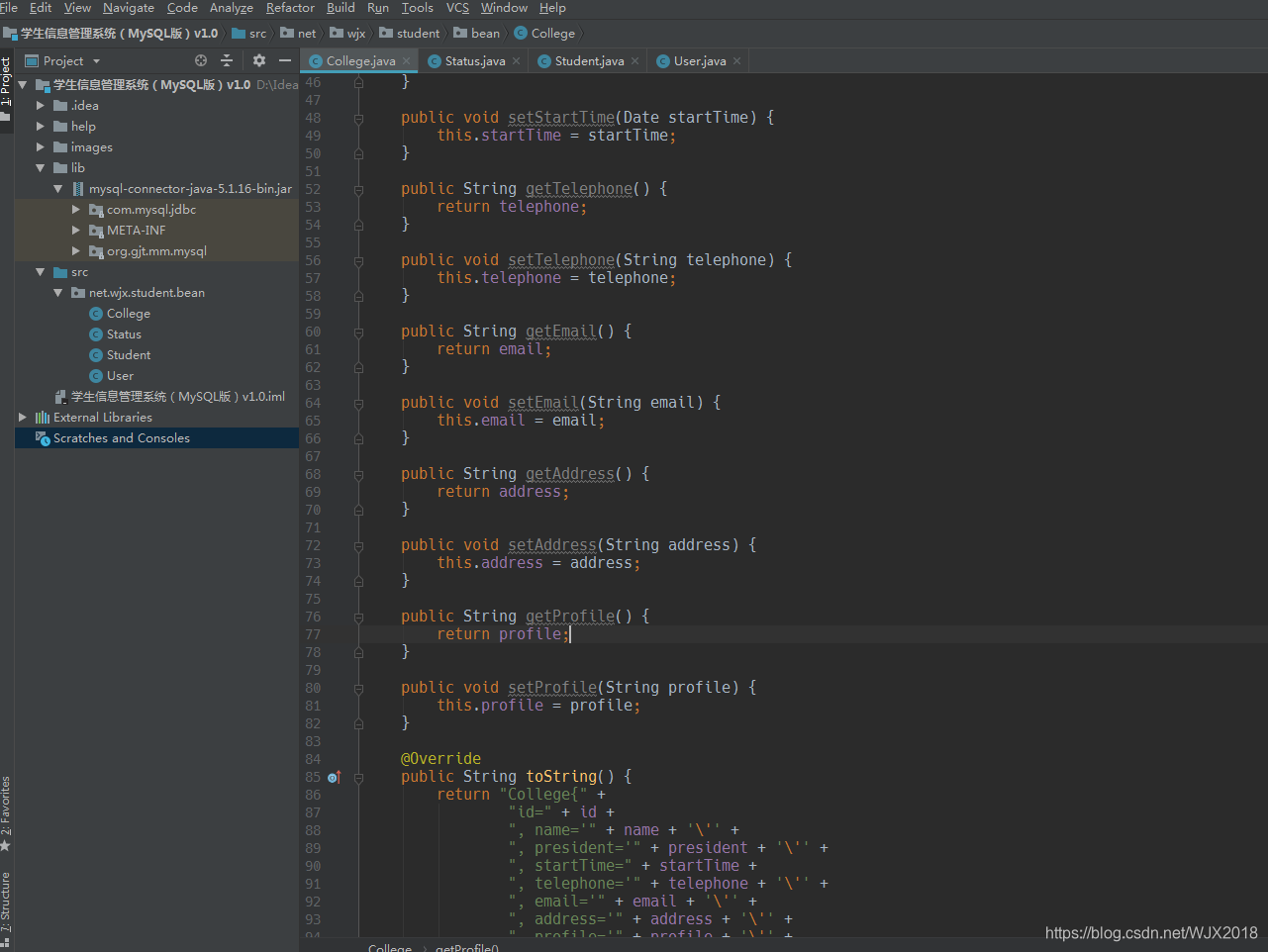This screenshot has width=1268, height=952.
Task: Expand the help folder
Action: (x=41, y=127)
